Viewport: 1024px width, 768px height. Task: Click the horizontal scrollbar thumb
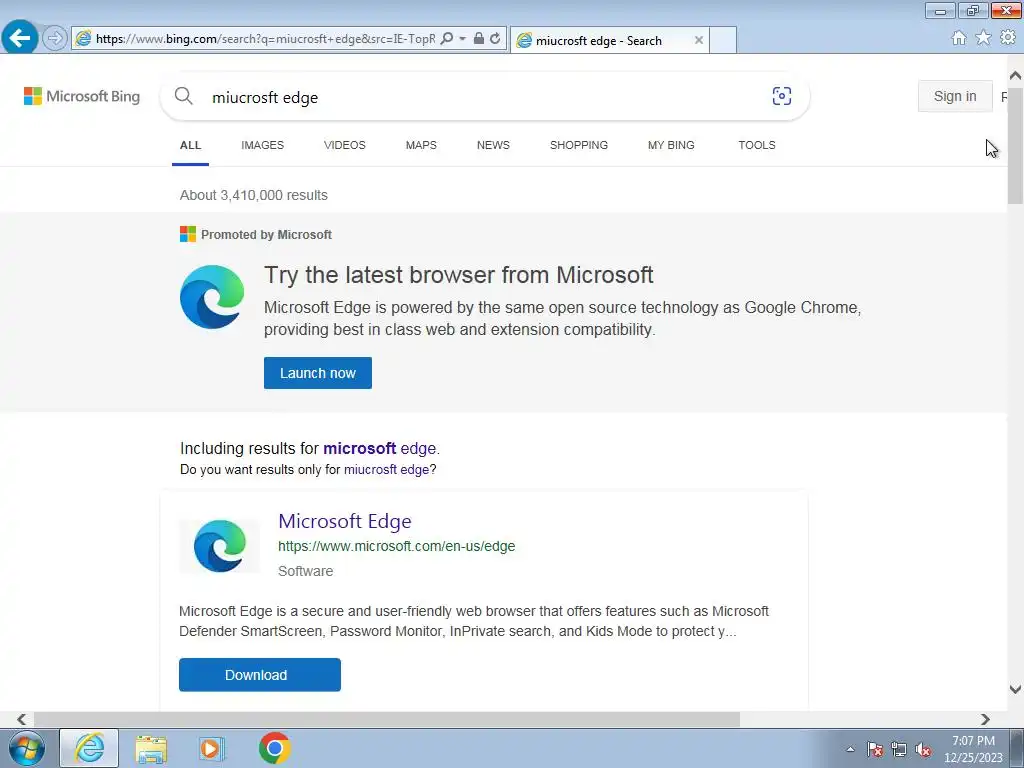click(x=387, y=719)
